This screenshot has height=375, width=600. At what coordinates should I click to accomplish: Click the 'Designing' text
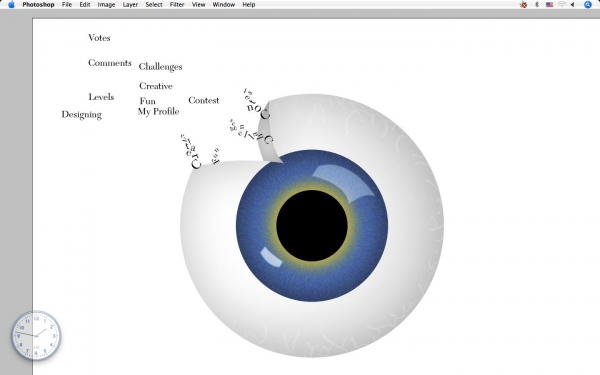point(82,115)
